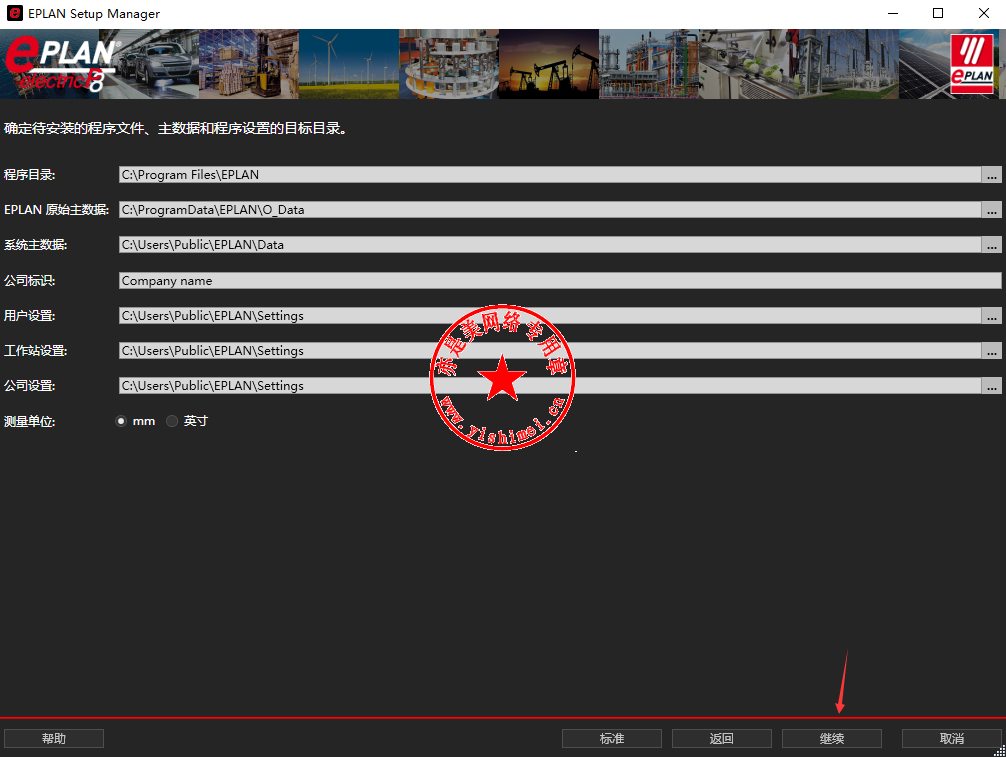The image size is (1006, 757).
Task: Browse for 工作站设置 folder
Action: [x=992, y=351]
